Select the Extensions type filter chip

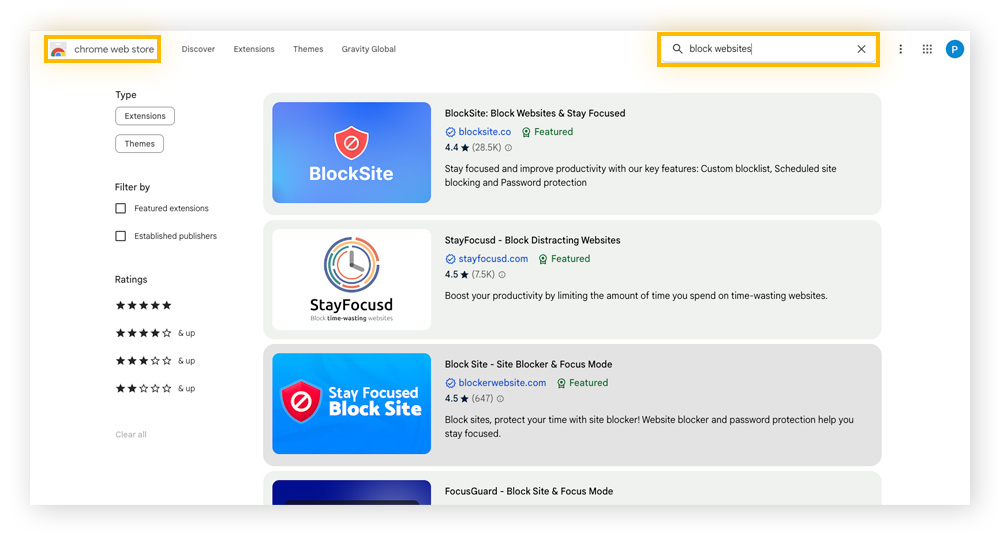145,117
